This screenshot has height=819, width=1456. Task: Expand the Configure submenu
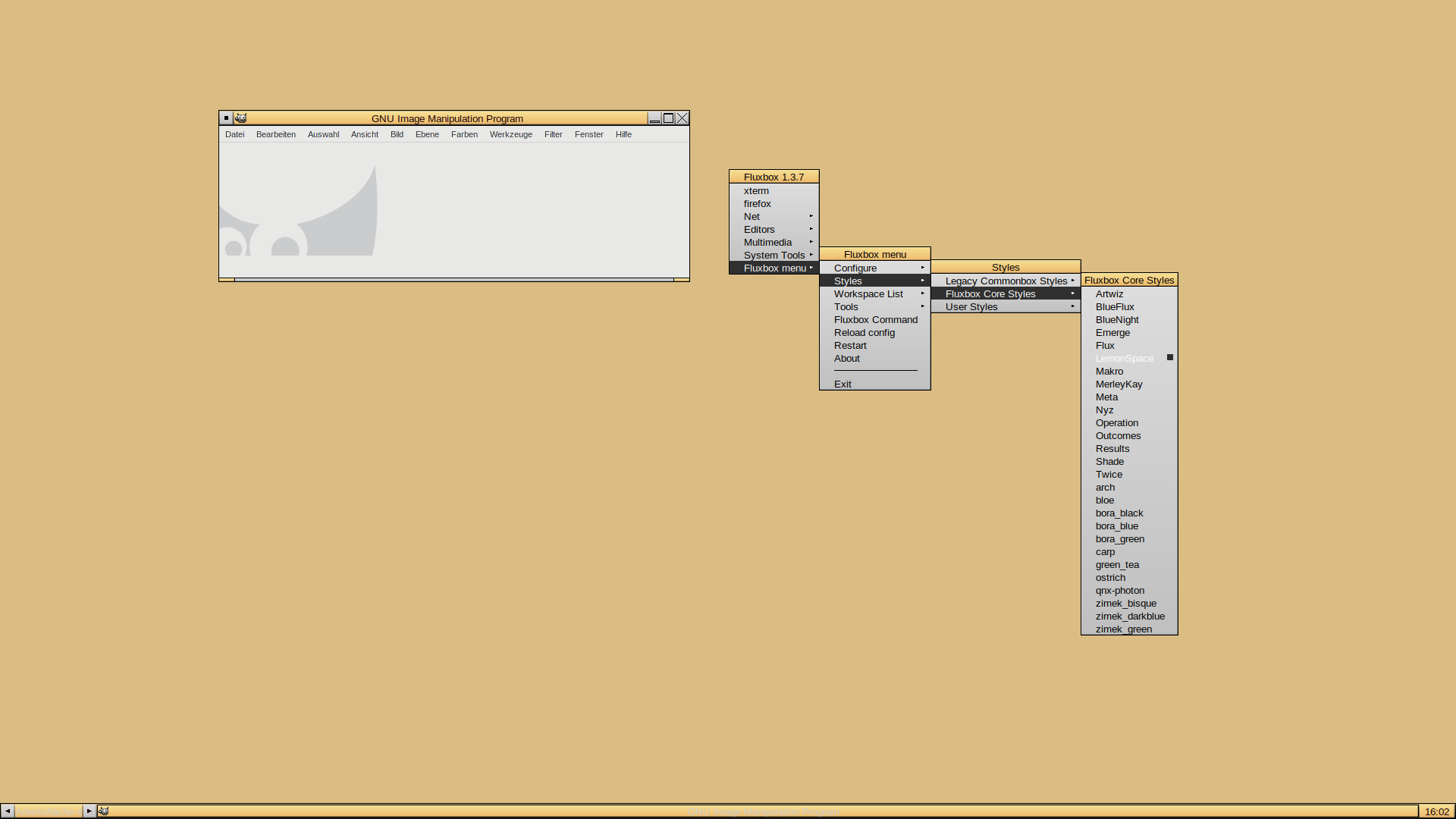point(875,268)
